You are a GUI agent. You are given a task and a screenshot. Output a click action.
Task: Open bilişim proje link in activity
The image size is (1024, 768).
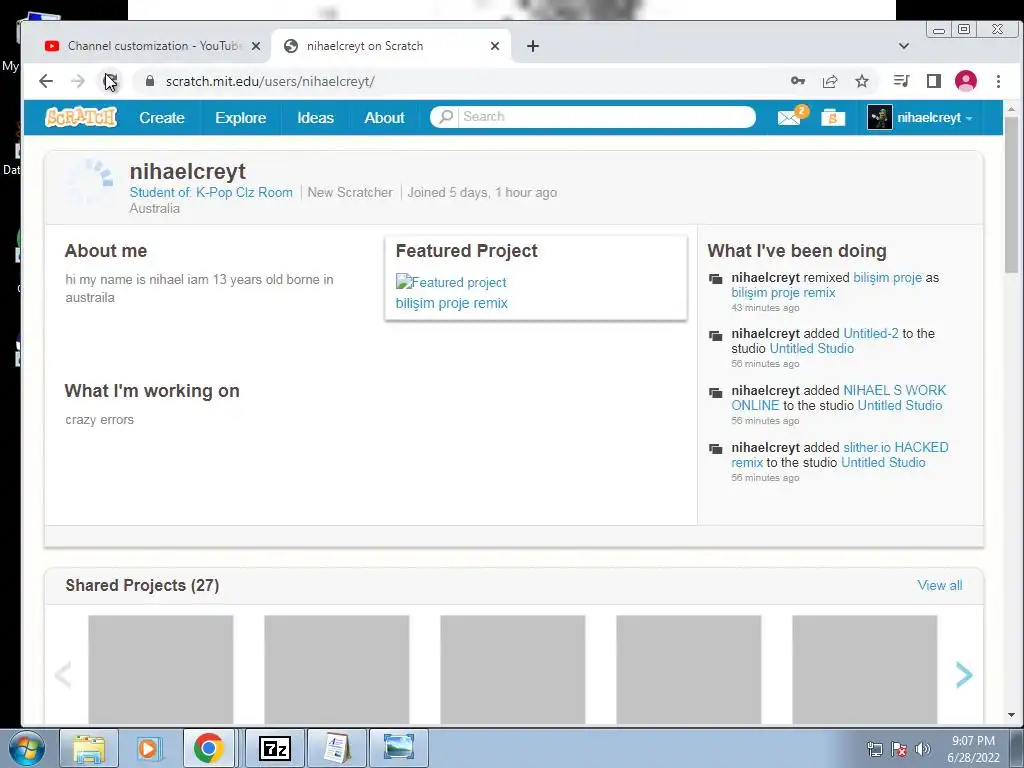pyautogui.click(x=888, y=278)
